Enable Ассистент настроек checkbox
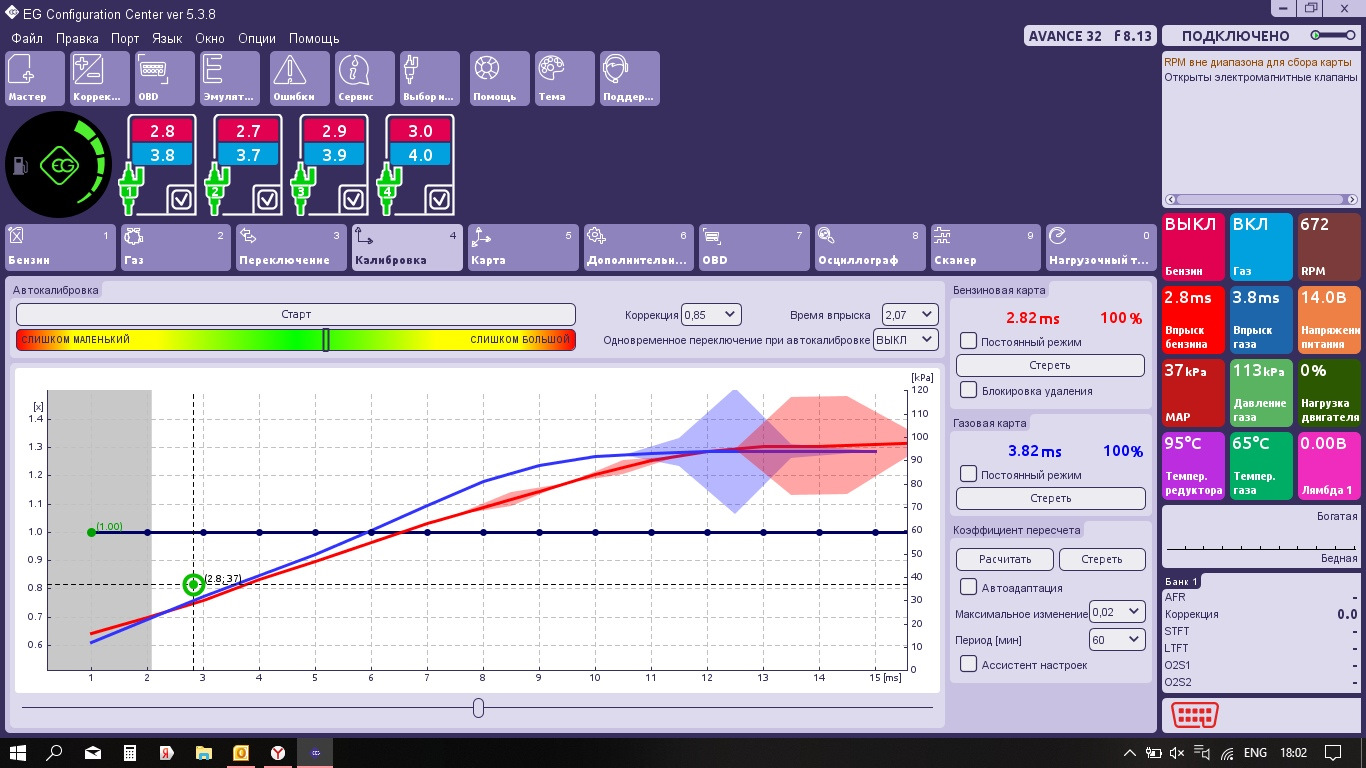This screenshot has width=1366, height=768. pyautogui.click(x=968, y=663)
